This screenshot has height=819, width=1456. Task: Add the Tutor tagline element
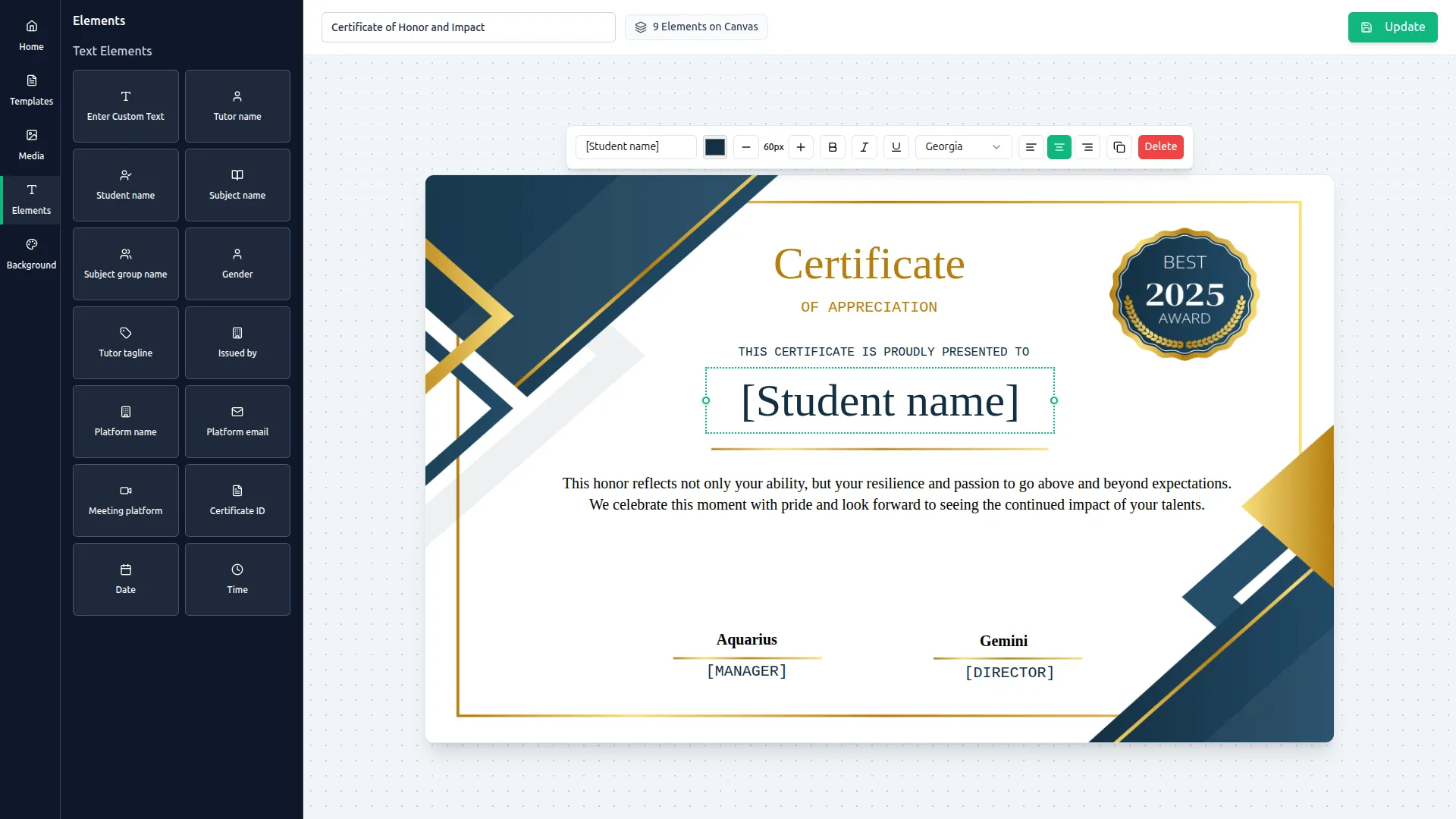(126, 343)
